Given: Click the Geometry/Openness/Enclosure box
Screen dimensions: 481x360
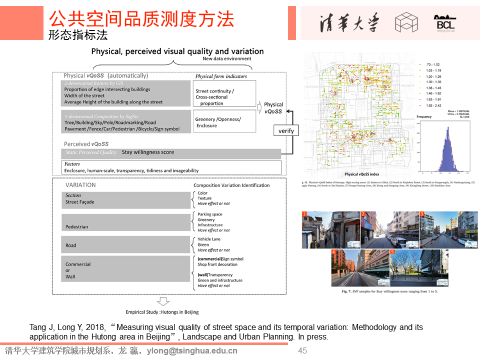Looking at the screenshot, I should (225, 121).
